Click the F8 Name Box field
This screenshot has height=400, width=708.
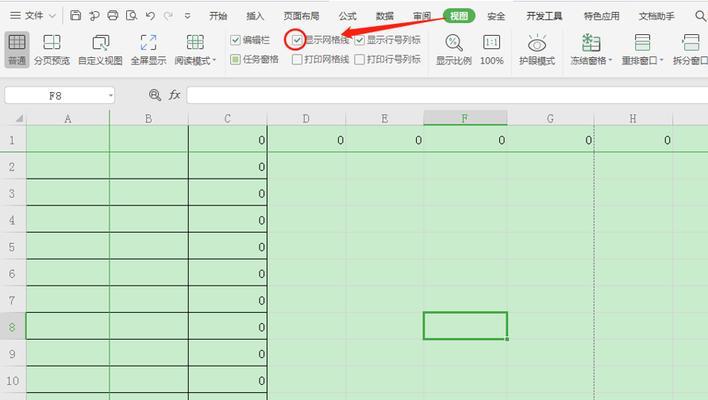(59, 96)
